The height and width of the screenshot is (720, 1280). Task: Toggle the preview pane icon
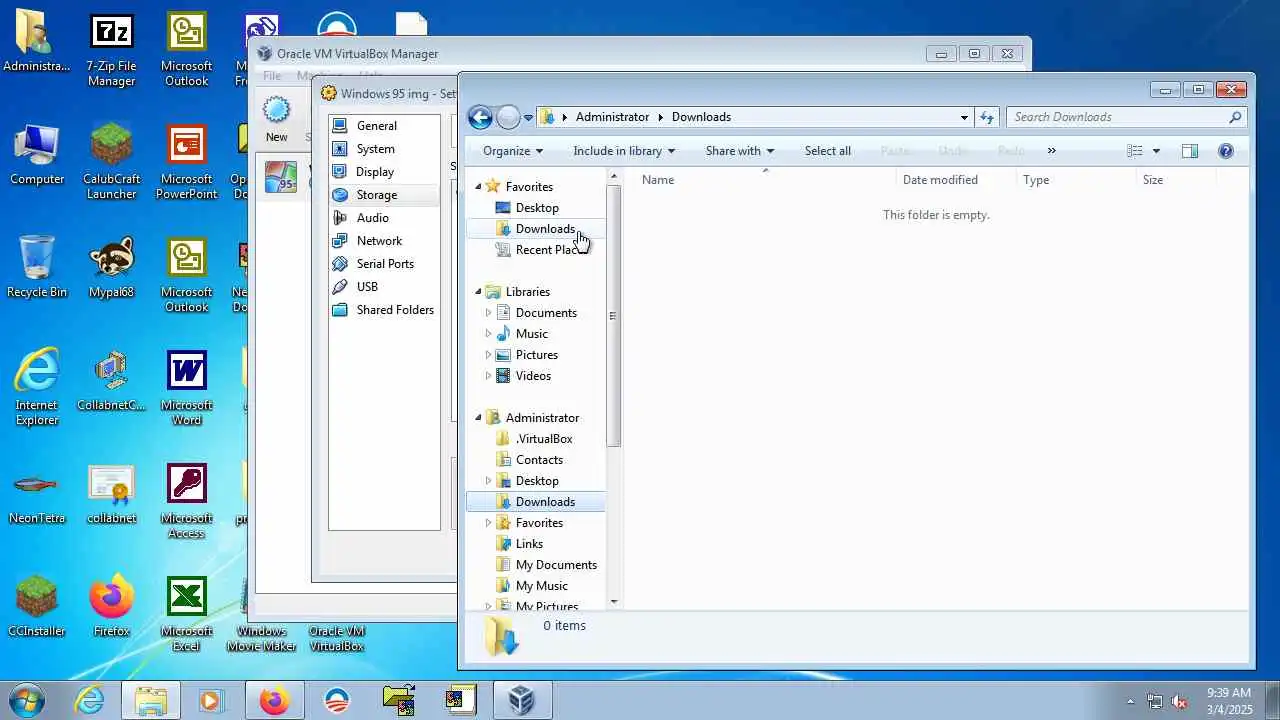point(1190,151)
